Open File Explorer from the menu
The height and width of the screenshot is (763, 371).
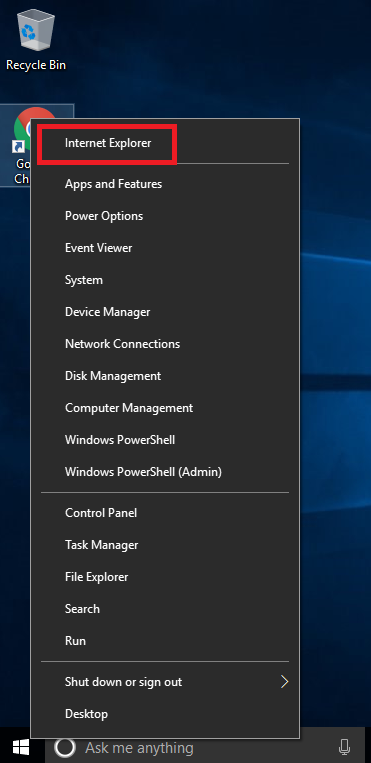click(x=165, y=577)
